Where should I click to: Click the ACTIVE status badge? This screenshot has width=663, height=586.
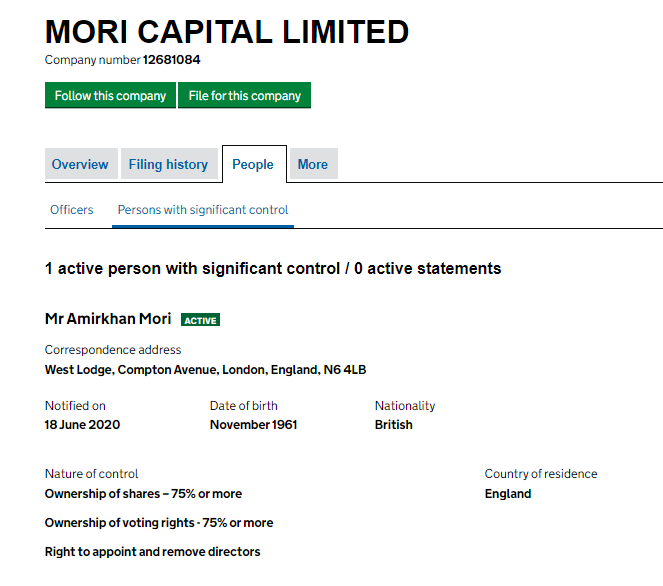coord(200,320)
